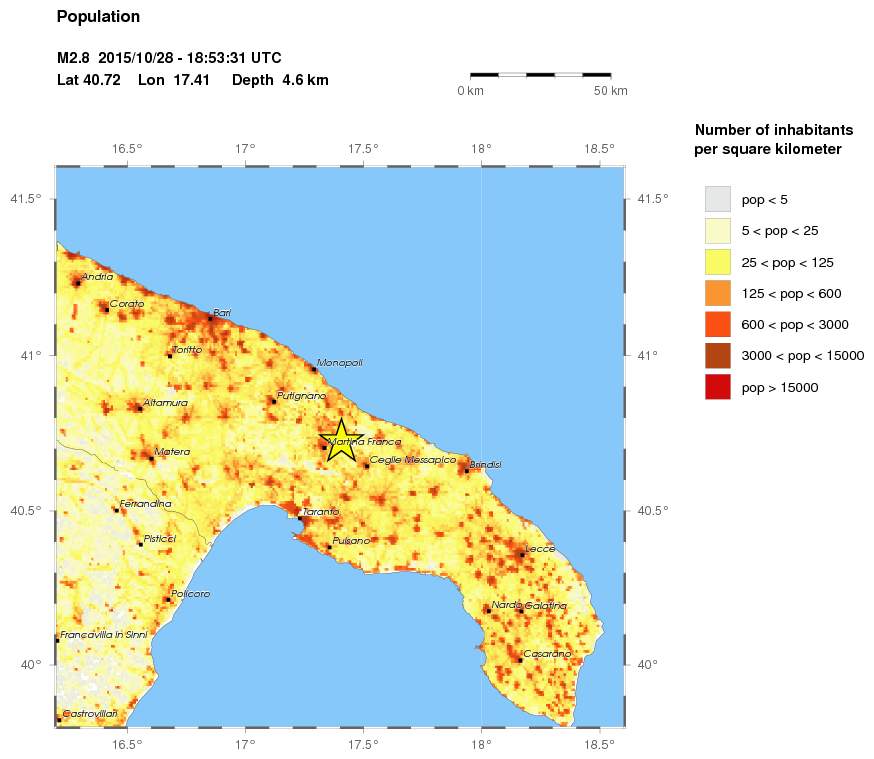This screenshot has height=759, width=874.
Task: Click the black square marker at Taranto
Action: pos(300,518)
